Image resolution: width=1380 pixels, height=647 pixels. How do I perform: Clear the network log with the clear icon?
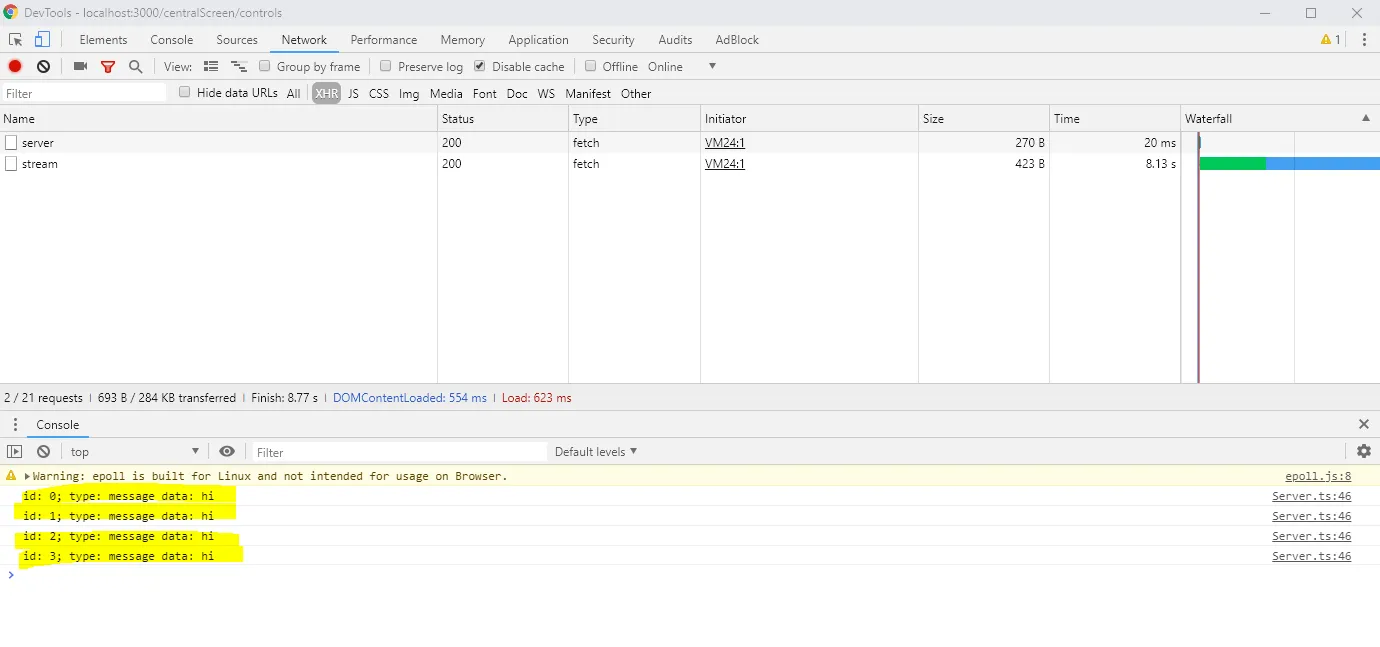[x=42, y=66]
